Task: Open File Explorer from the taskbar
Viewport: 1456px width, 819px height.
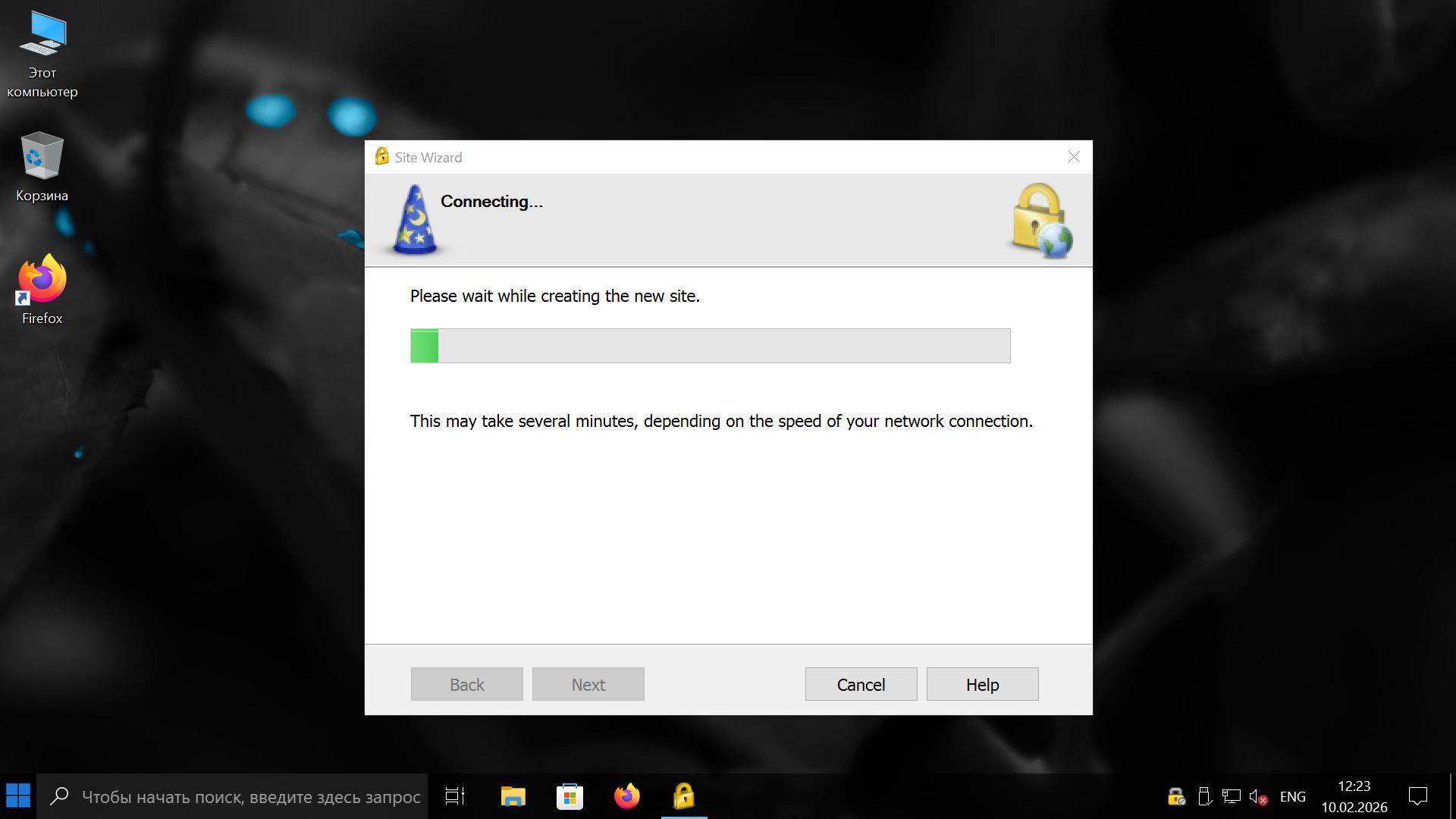Action: coord(513,796)
